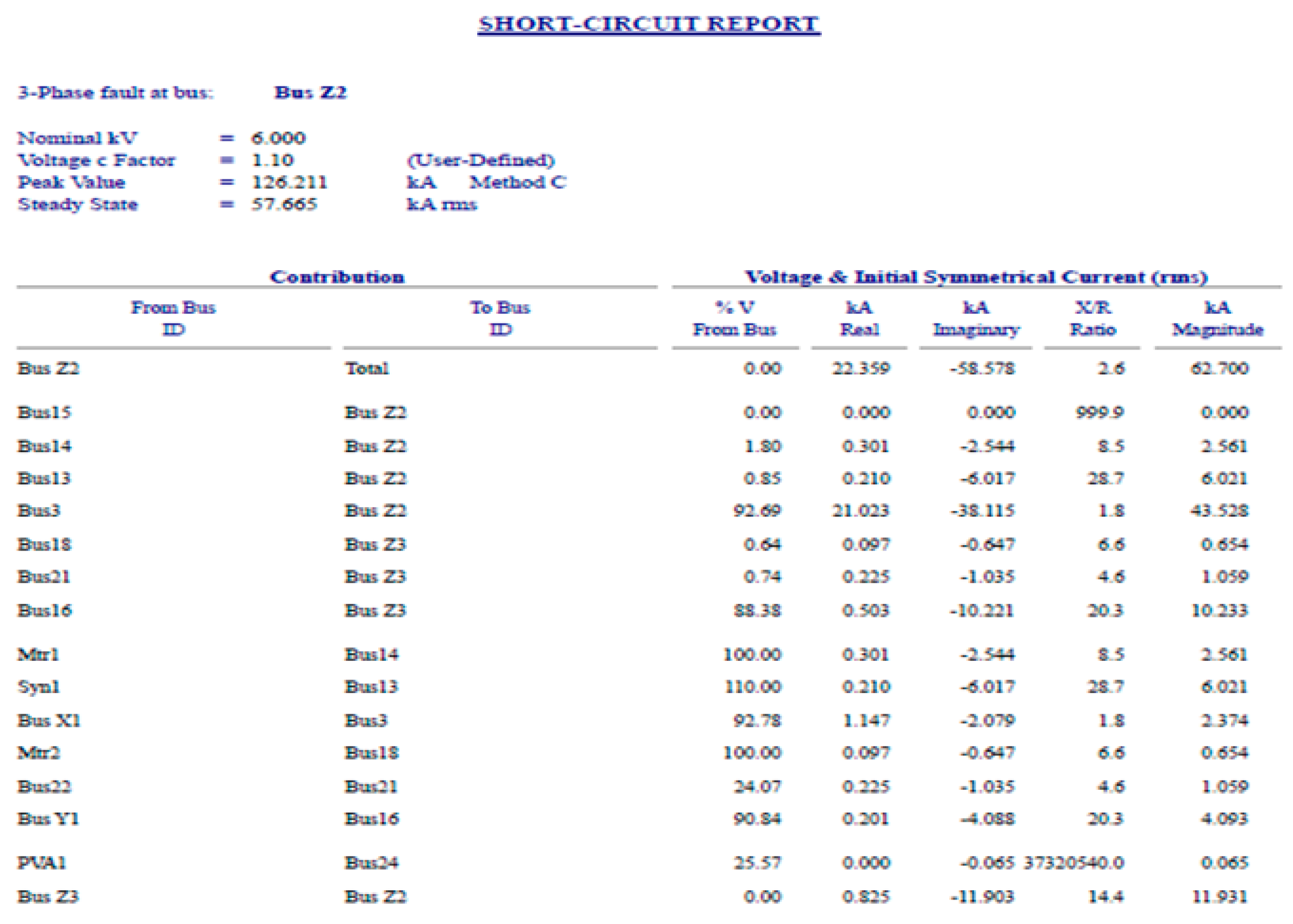Click the Bus16 percent voltage 88.38

click(757, 610)
